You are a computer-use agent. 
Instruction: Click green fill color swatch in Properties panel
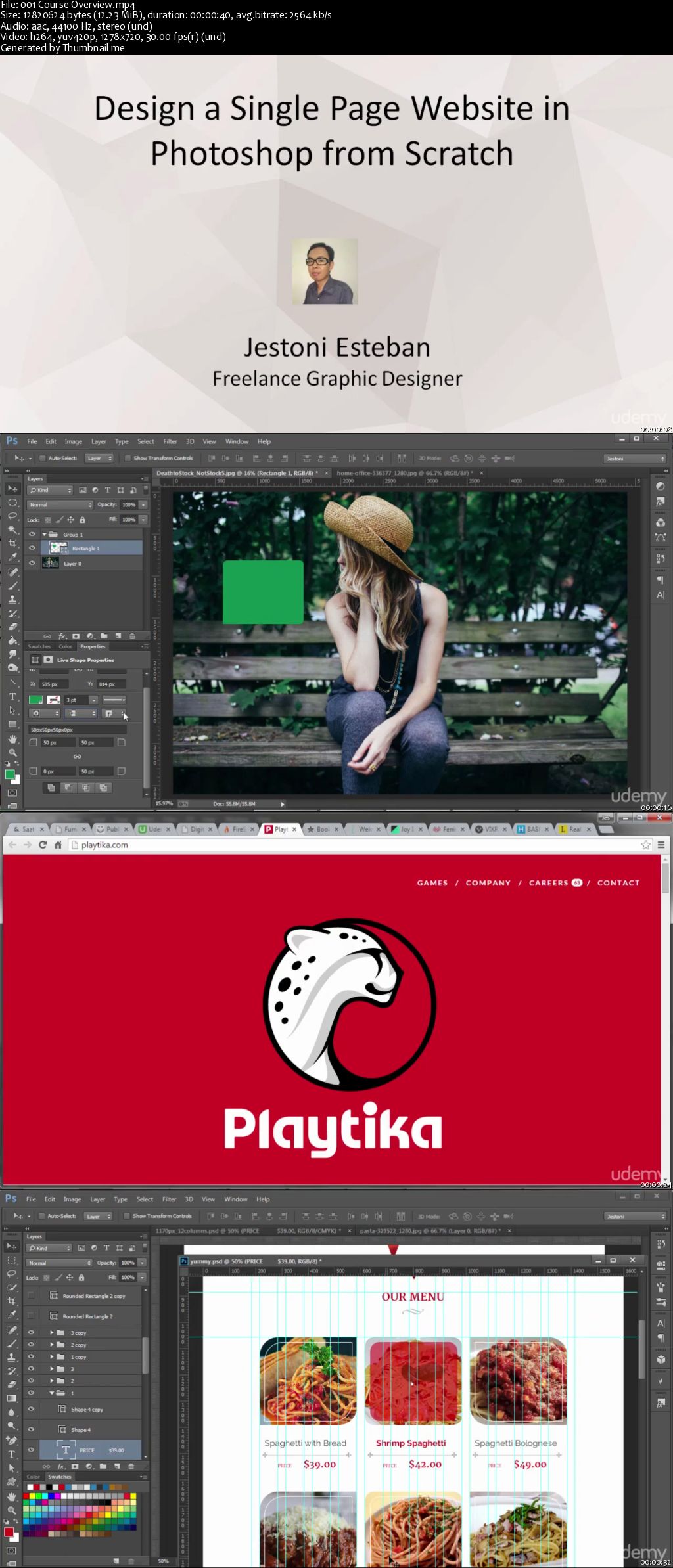[35, 700]
